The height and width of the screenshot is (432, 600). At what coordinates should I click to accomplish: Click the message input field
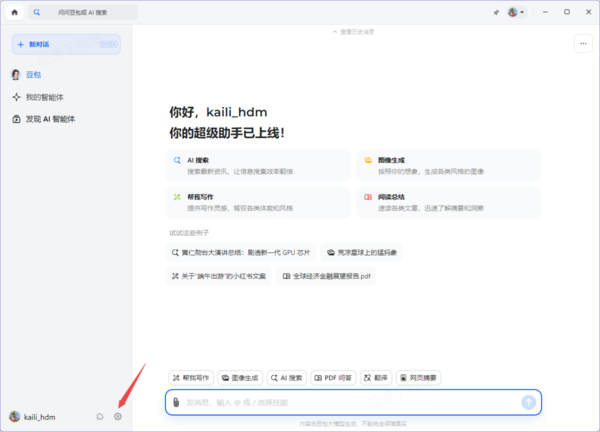tap(354, 402)
